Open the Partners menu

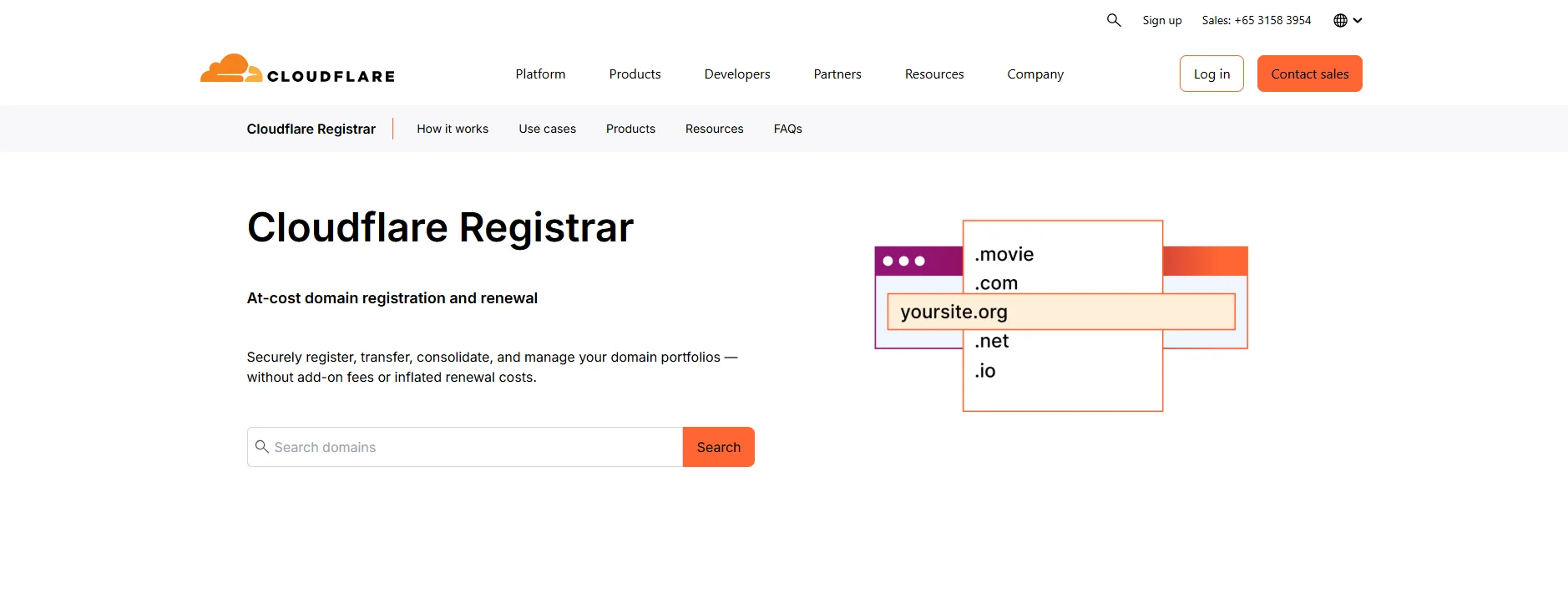coord(837,74)
